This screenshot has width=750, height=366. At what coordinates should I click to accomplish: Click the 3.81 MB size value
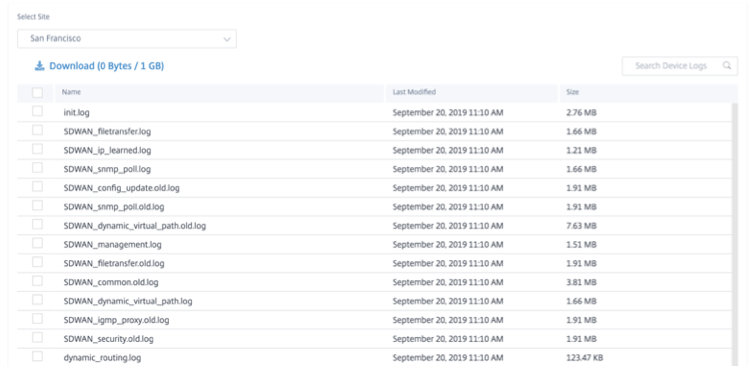click(x=581, y=282)
